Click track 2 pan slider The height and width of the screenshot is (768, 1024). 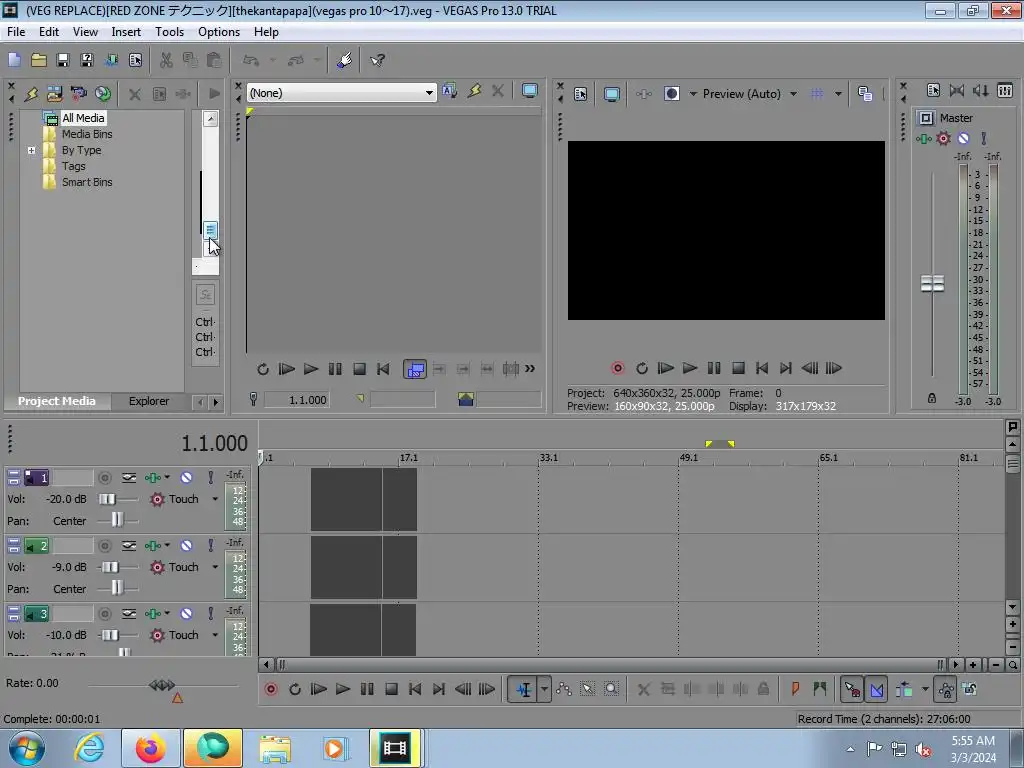[x=117, y=588]
